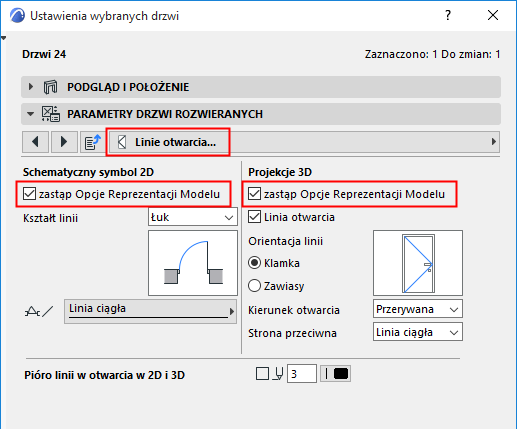517x429 pixels.
Task: Open the Kształt linii dropdown showing Łuk
Action: coord(193,217)
